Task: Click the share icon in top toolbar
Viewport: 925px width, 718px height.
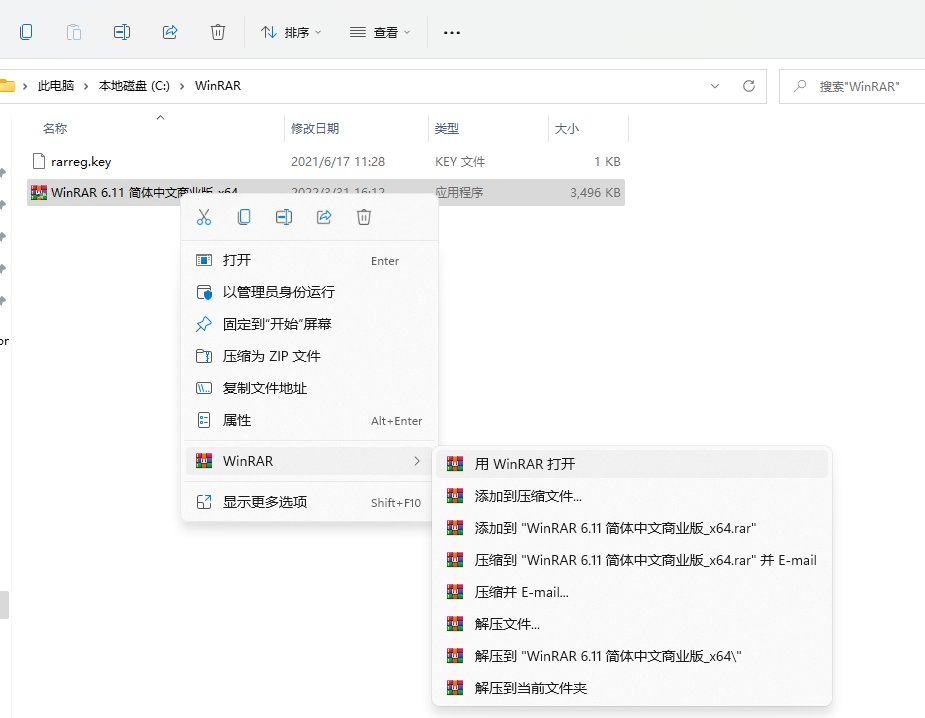Action: pos(170,32)
